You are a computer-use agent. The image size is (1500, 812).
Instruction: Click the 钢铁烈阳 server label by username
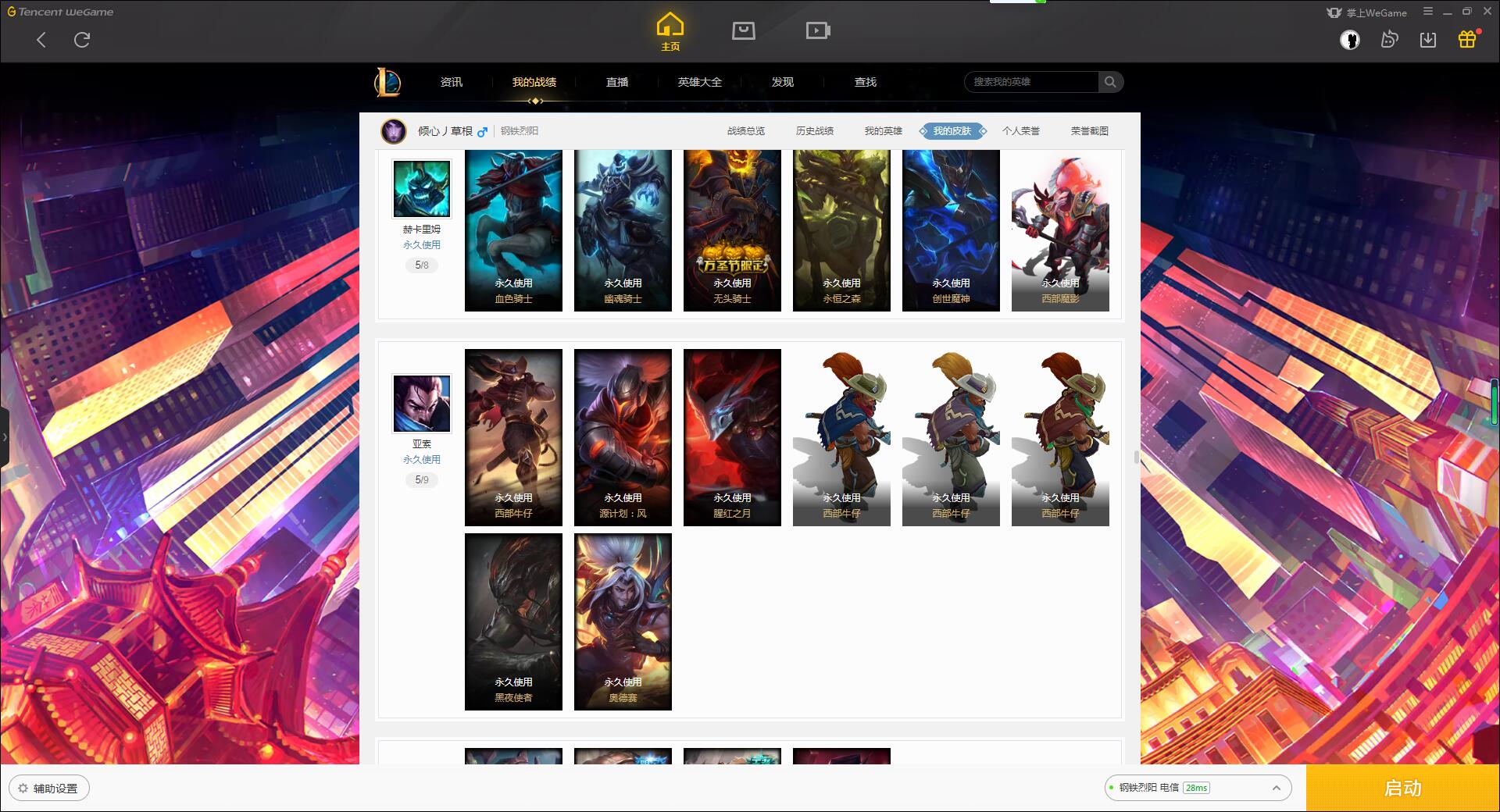point(520,131)
